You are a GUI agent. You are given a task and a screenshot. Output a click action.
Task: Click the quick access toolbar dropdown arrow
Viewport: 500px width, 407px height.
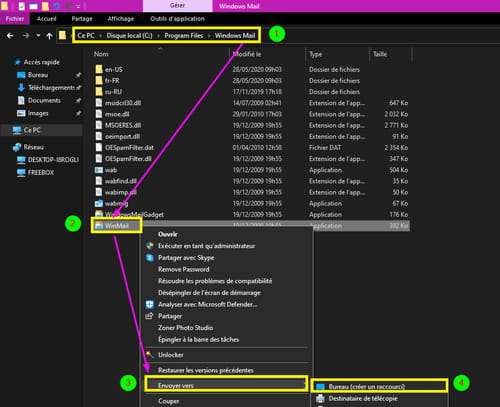(78, 6)
